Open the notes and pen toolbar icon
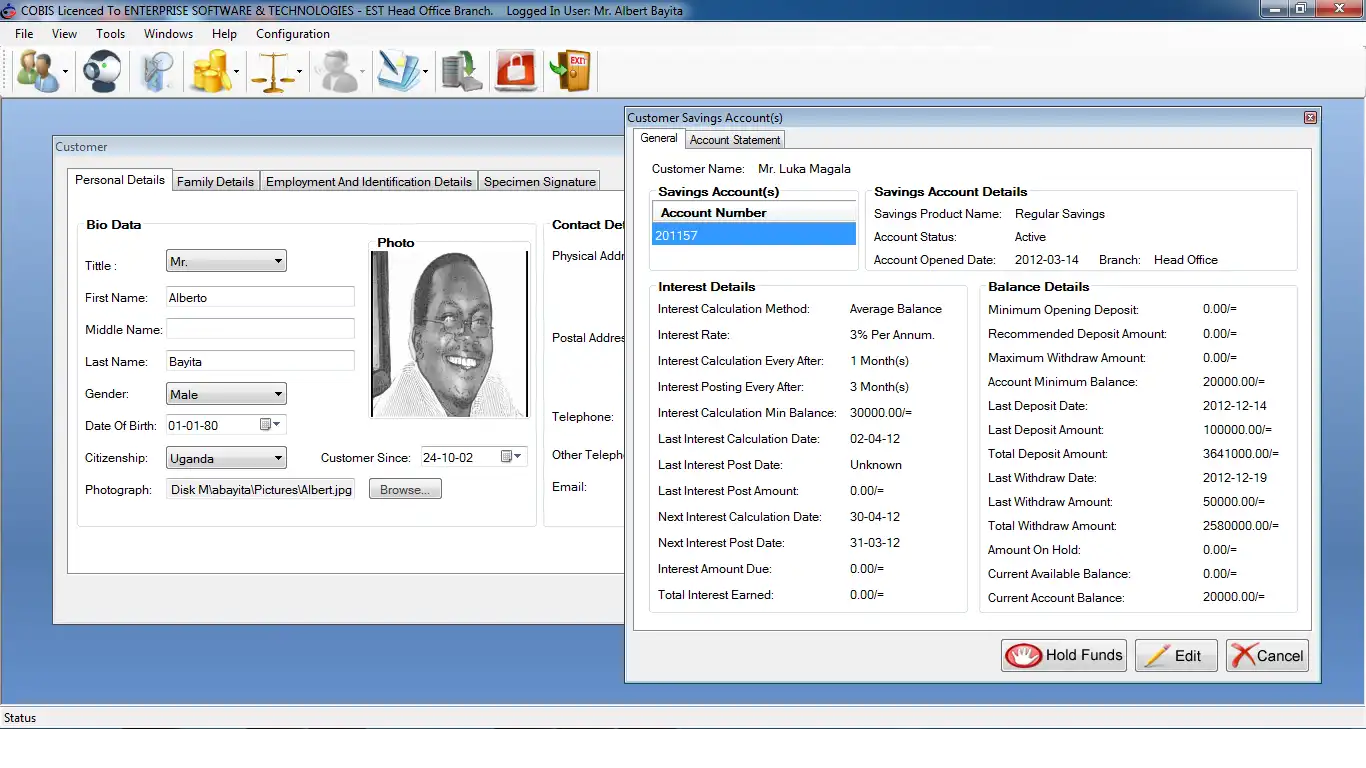The image size is (1366, 768). pos(398,71)
